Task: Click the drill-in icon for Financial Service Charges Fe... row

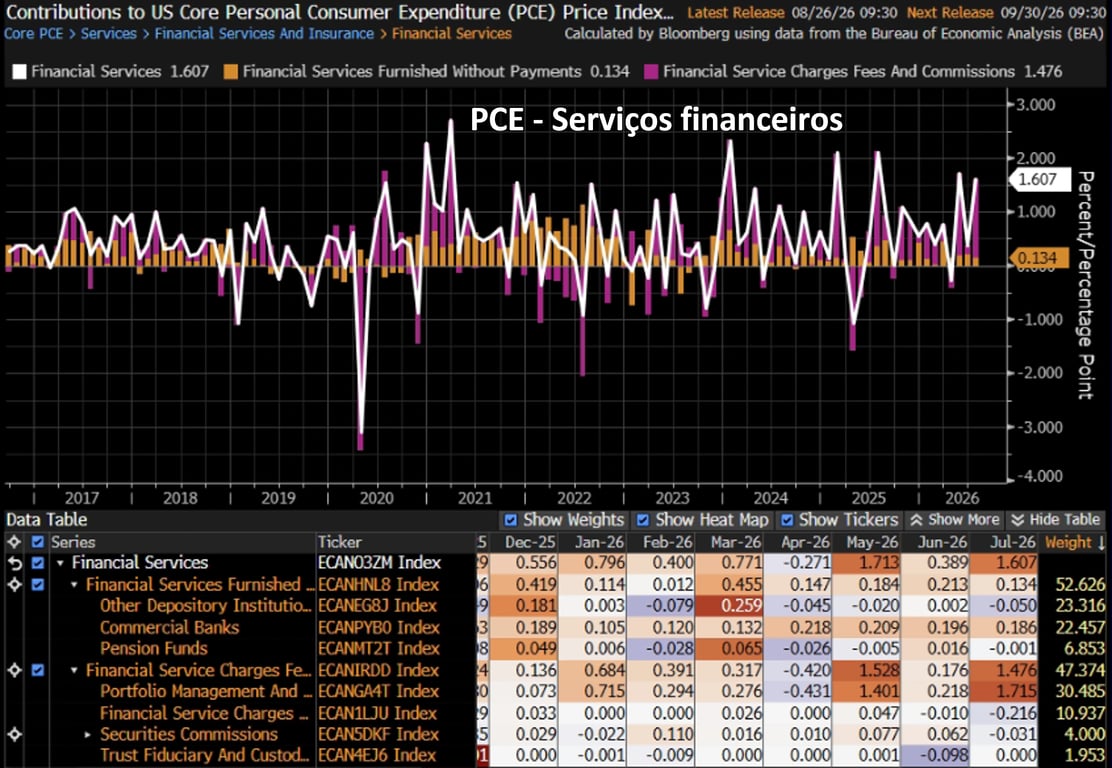Action: 14,670
